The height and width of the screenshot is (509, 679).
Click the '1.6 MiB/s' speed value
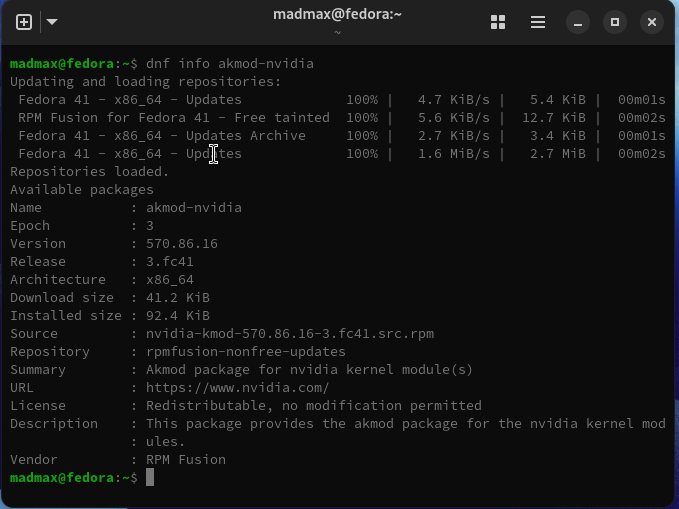454,153
